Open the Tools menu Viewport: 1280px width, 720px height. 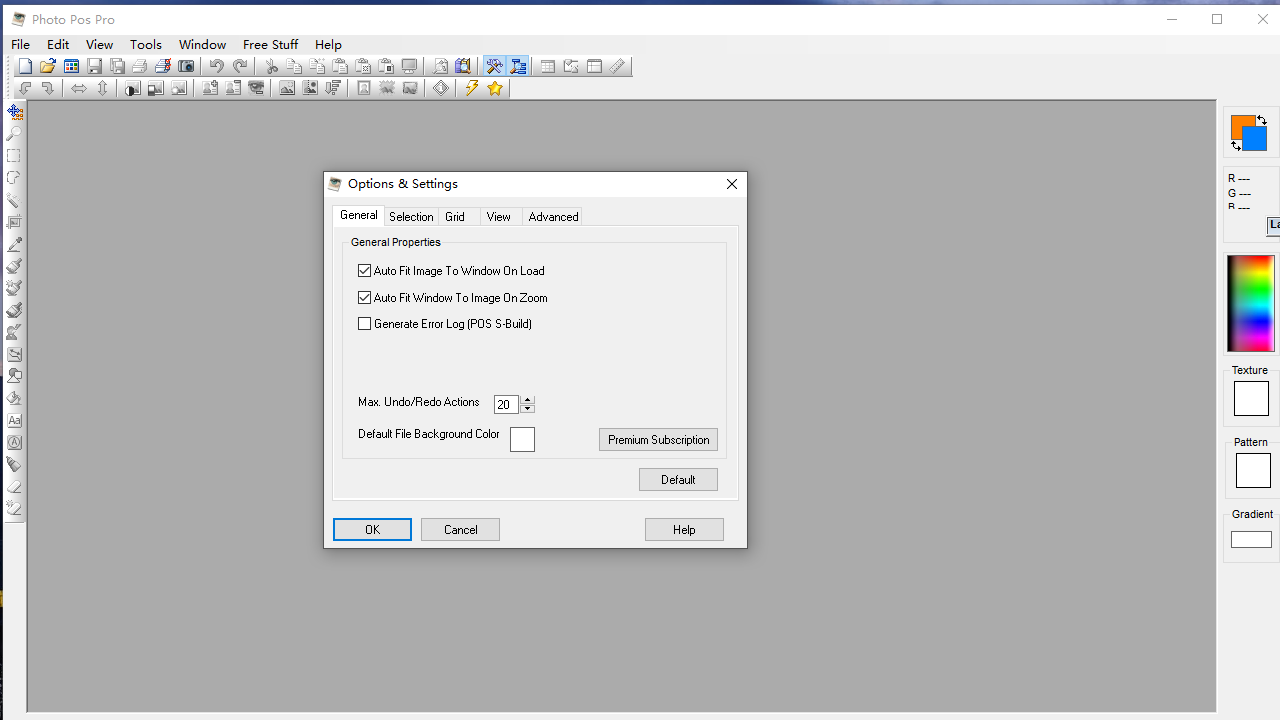click(x=145, y=45)
